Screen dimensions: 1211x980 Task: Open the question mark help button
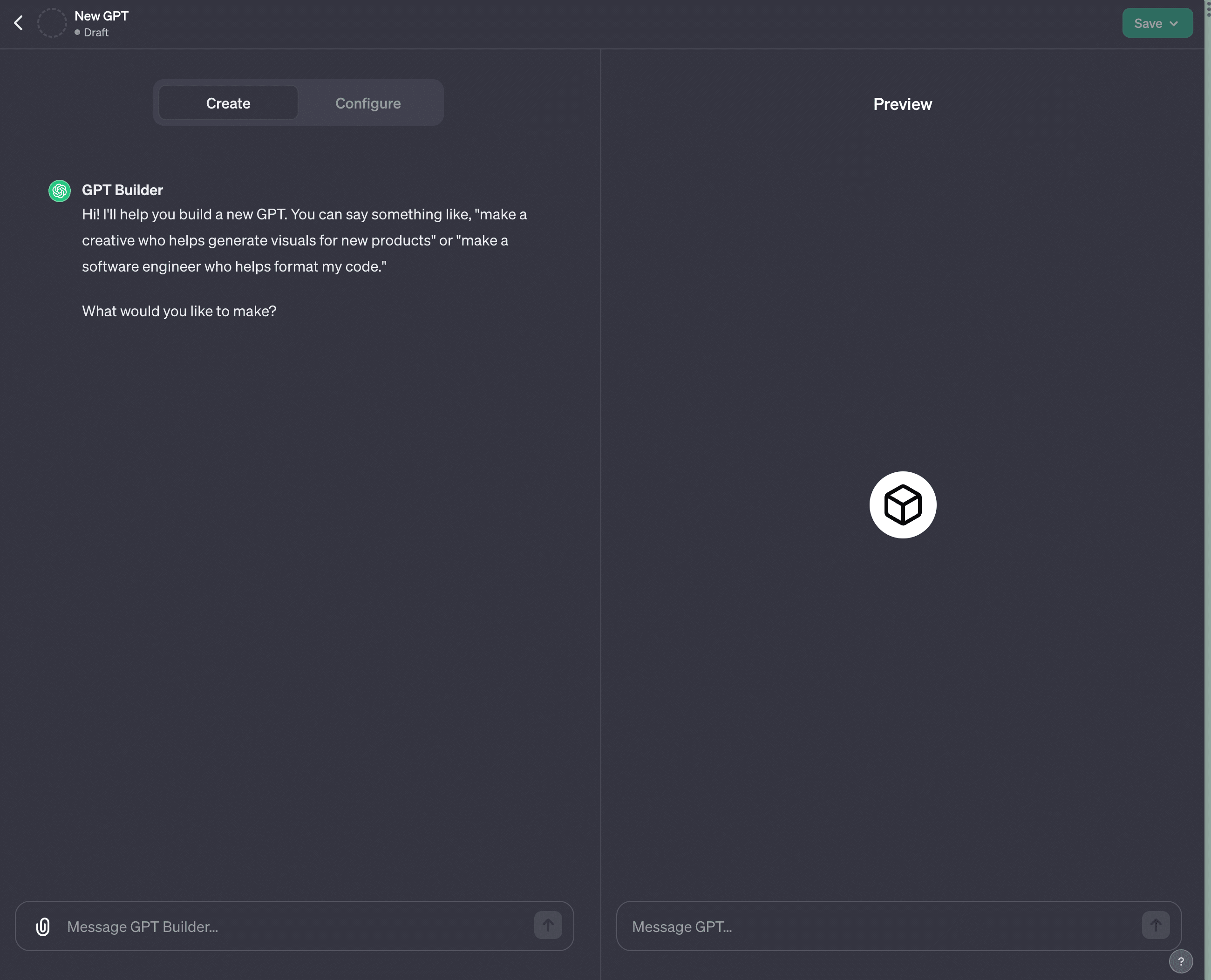(1181, 961)
